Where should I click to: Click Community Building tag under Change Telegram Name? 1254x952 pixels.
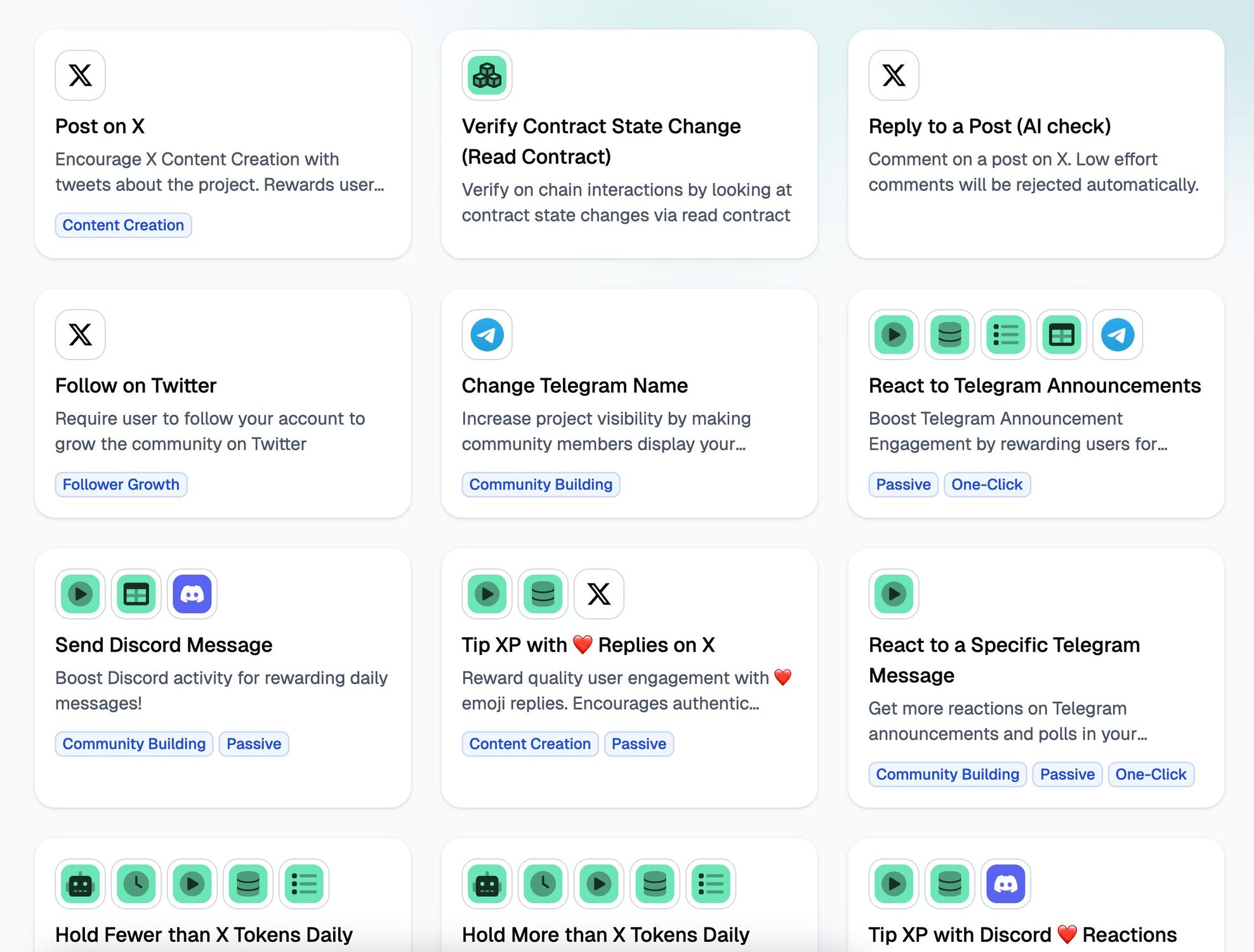coord(540,484)
